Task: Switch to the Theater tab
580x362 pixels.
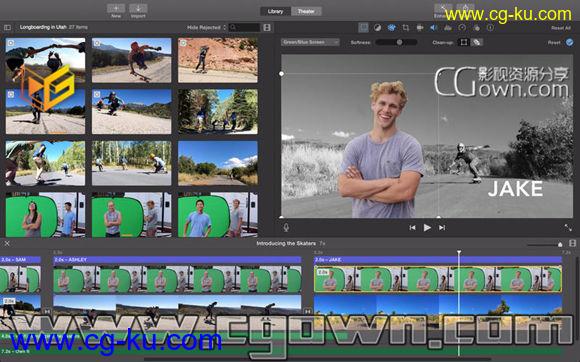Action: click(306, 11)
